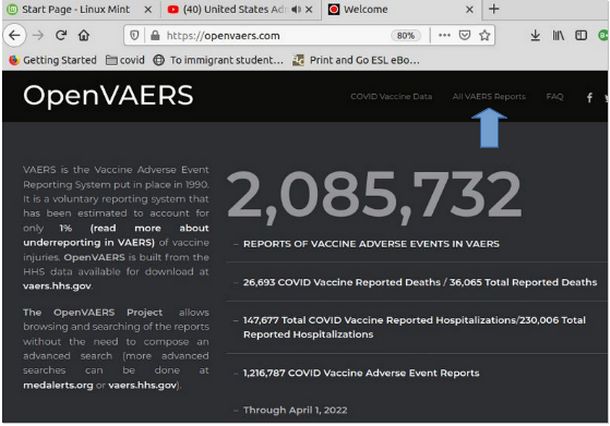Open the tracking protection shield icon
This screenshot has height=426, width=610.
(x=134, y=36)
